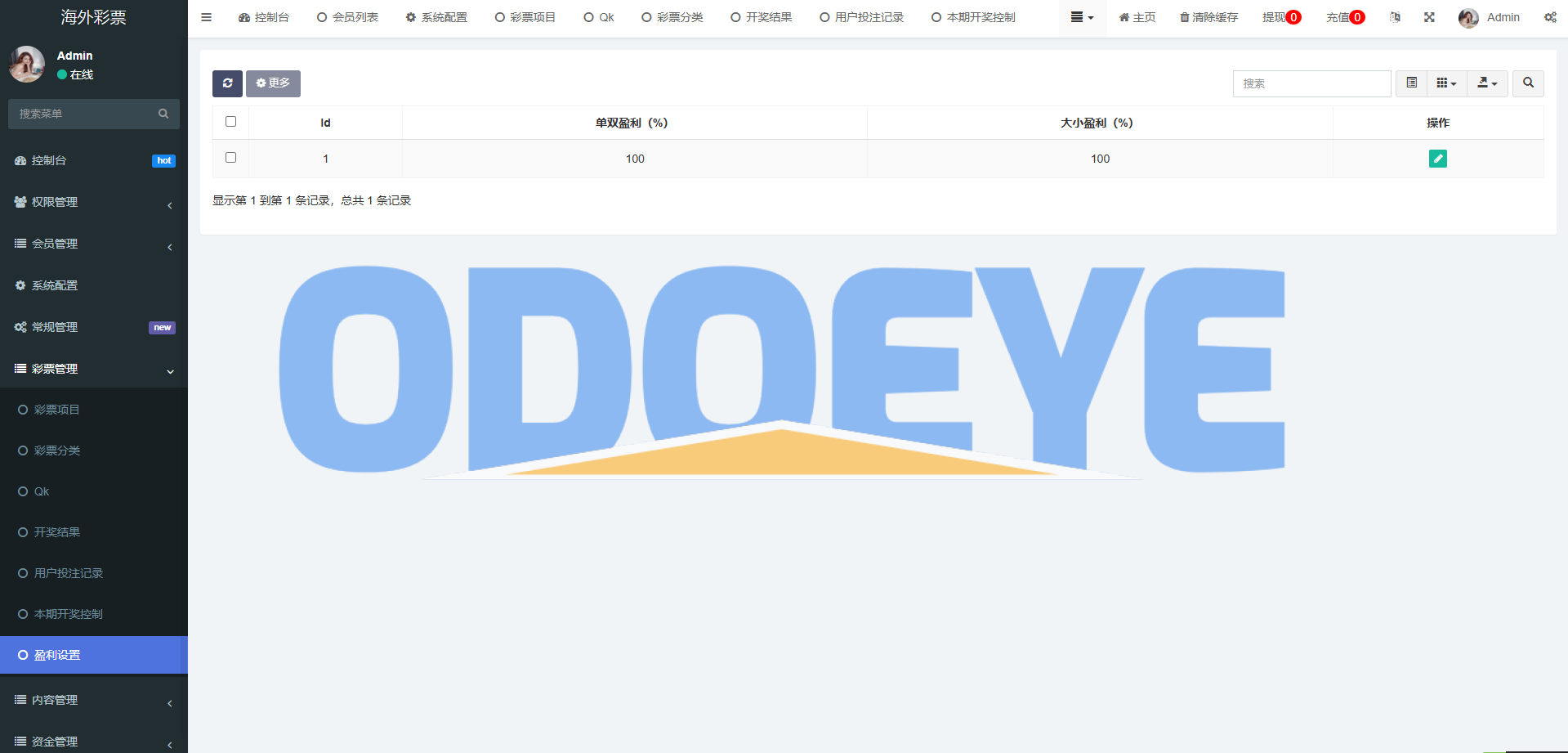Image resolution: width=1568 pixels, height=753 pixels.
Task: Click the 更多 button
Action: tap(273, 83)
